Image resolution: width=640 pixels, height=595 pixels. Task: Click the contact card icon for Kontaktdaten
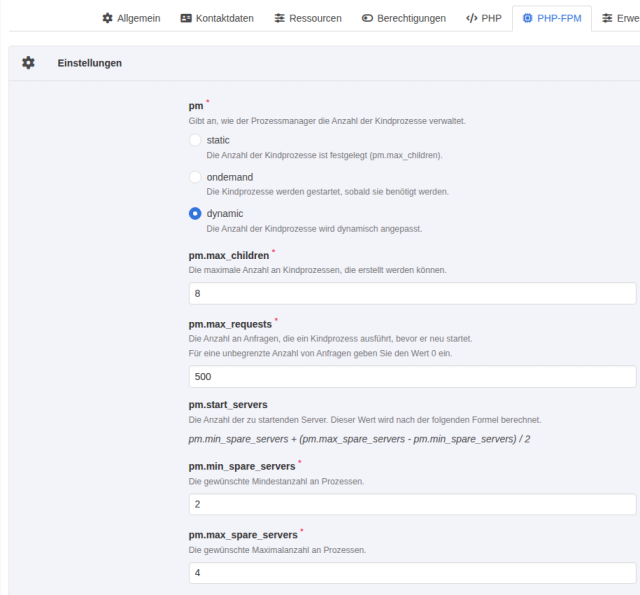pos(186,18)
